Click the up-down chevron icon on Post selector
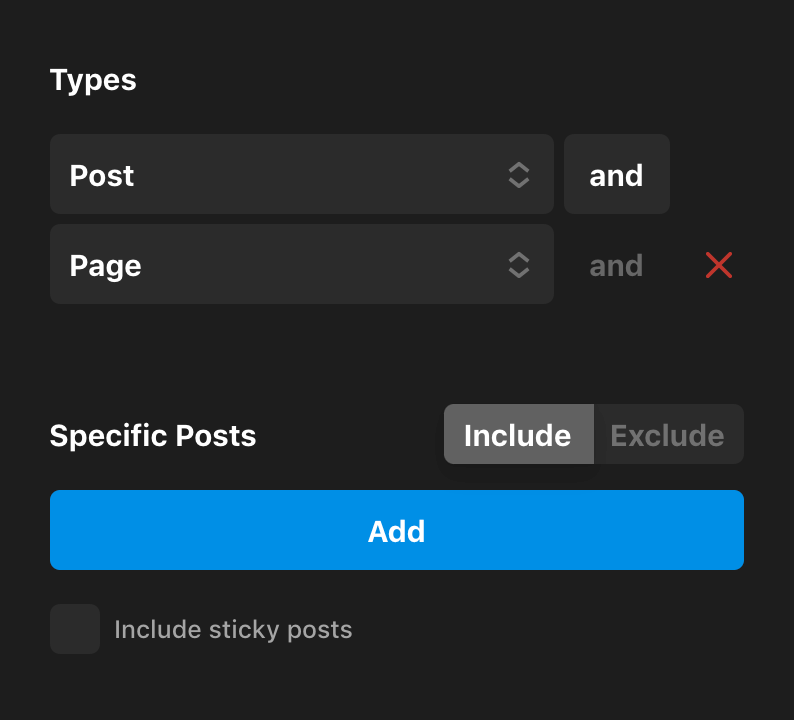The width and height of the screenshot is (794, 720). (518, 175)
